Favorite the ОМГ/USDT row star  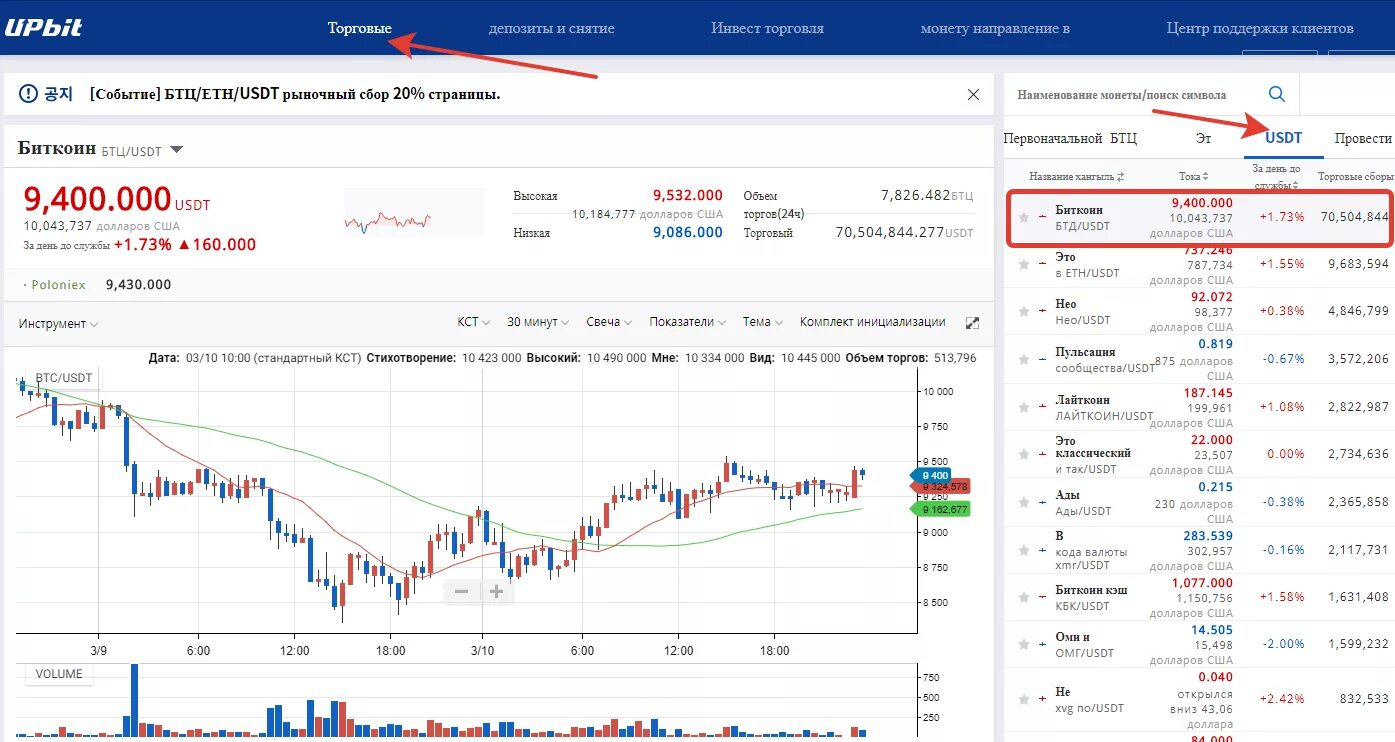[x=1024, y=645]
